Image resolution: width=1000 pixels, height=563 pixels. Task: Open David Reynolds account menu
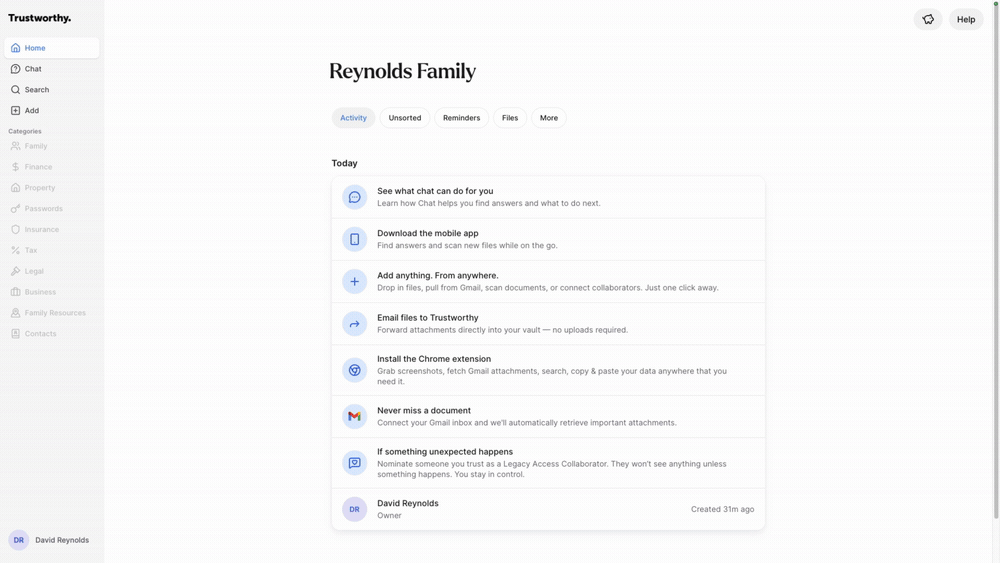[x=50, y=540]
